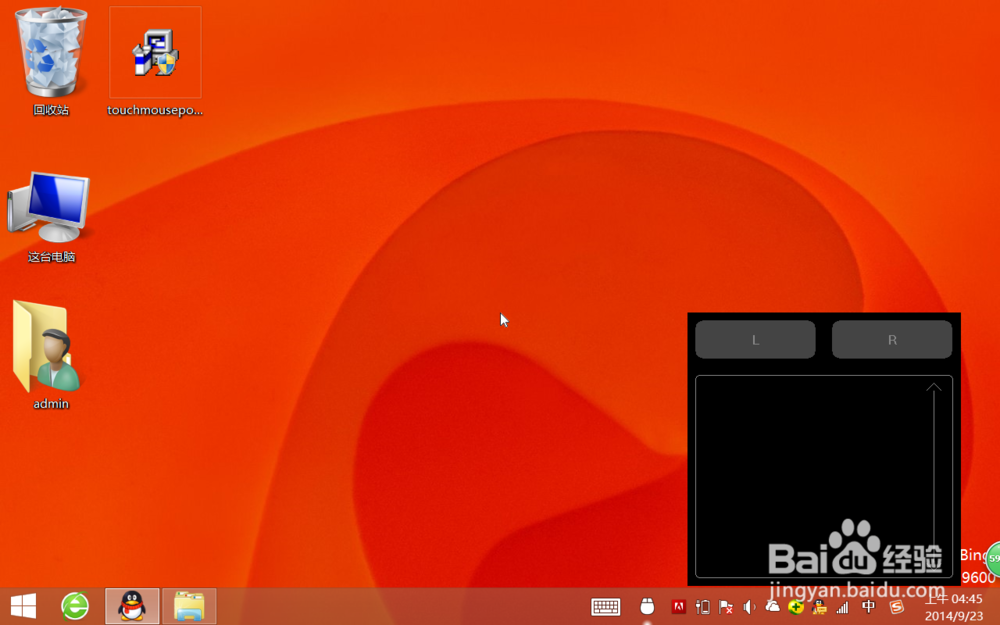Select the admin user folder icon
Screen dimensions: 1000x625
pyautogui.click(x=50, y=355)
